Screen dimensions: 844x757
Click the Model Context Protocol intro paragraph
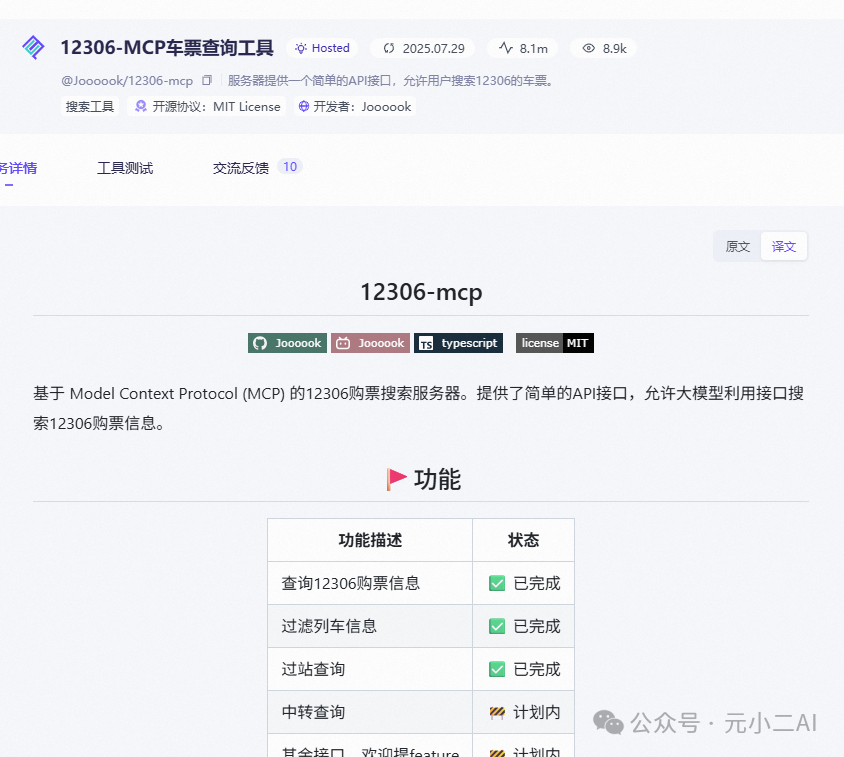[418, 408]
